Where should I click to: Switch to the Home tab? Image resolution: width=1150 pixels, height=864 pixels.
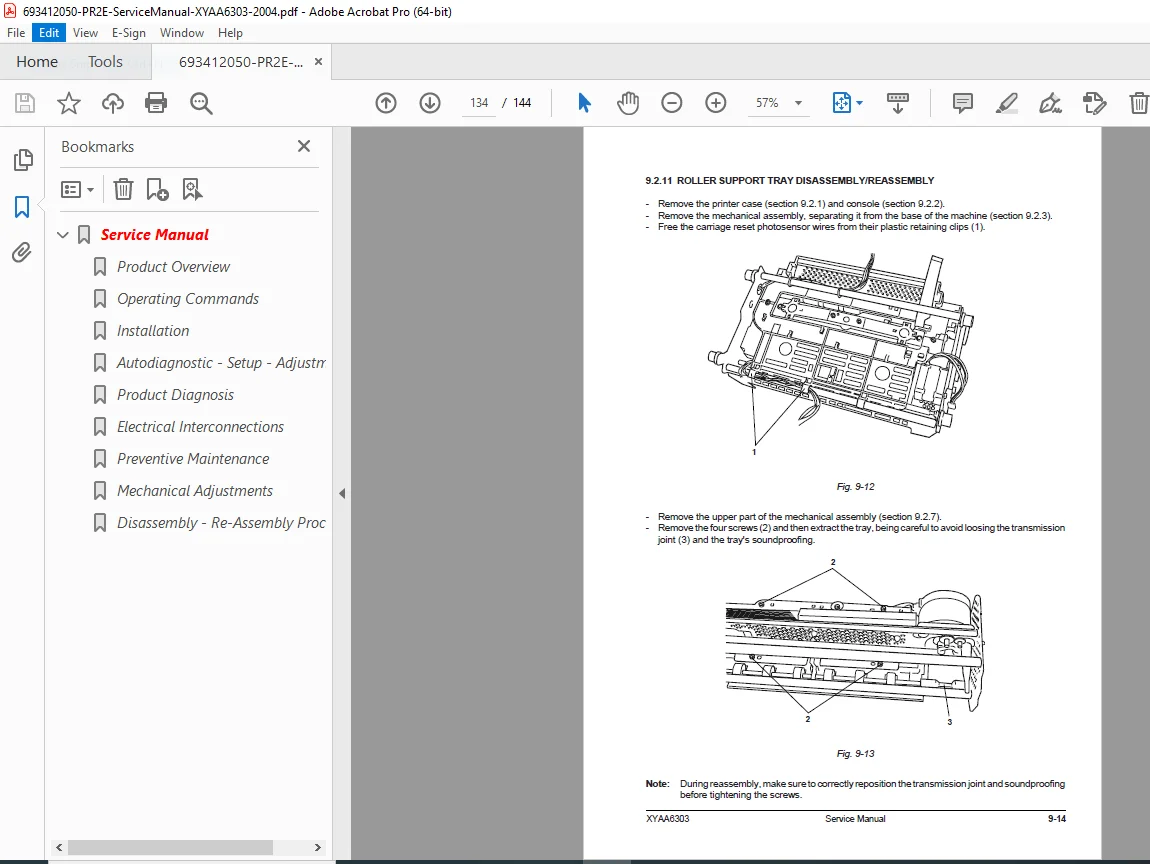pos(37,62)
